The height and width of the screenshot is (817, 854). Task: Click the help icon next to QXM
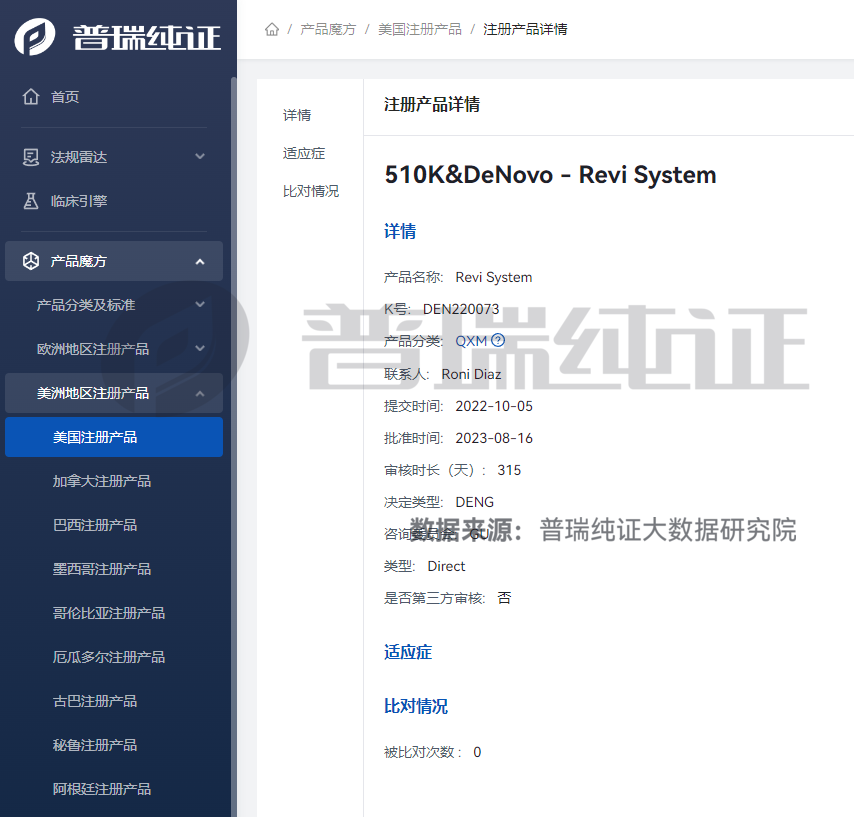pos(498,340)
